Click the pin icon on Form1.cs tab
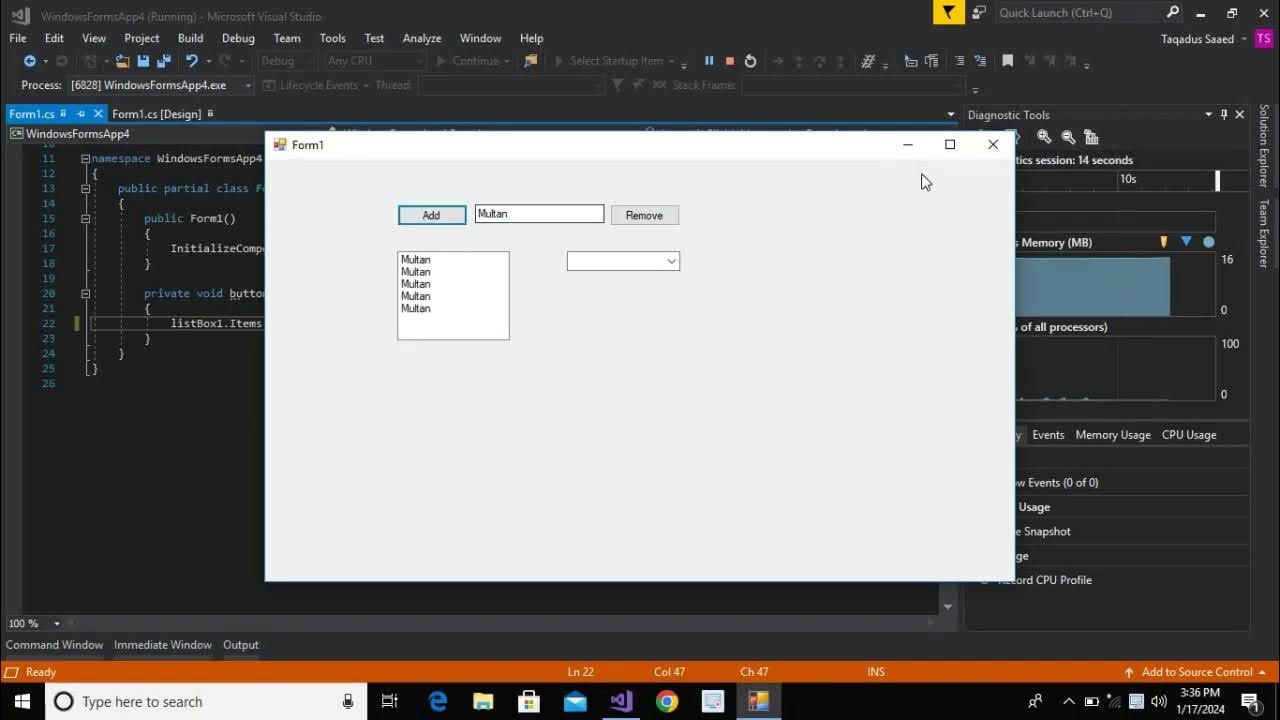Screen dimensions: 1280x720 81,114
